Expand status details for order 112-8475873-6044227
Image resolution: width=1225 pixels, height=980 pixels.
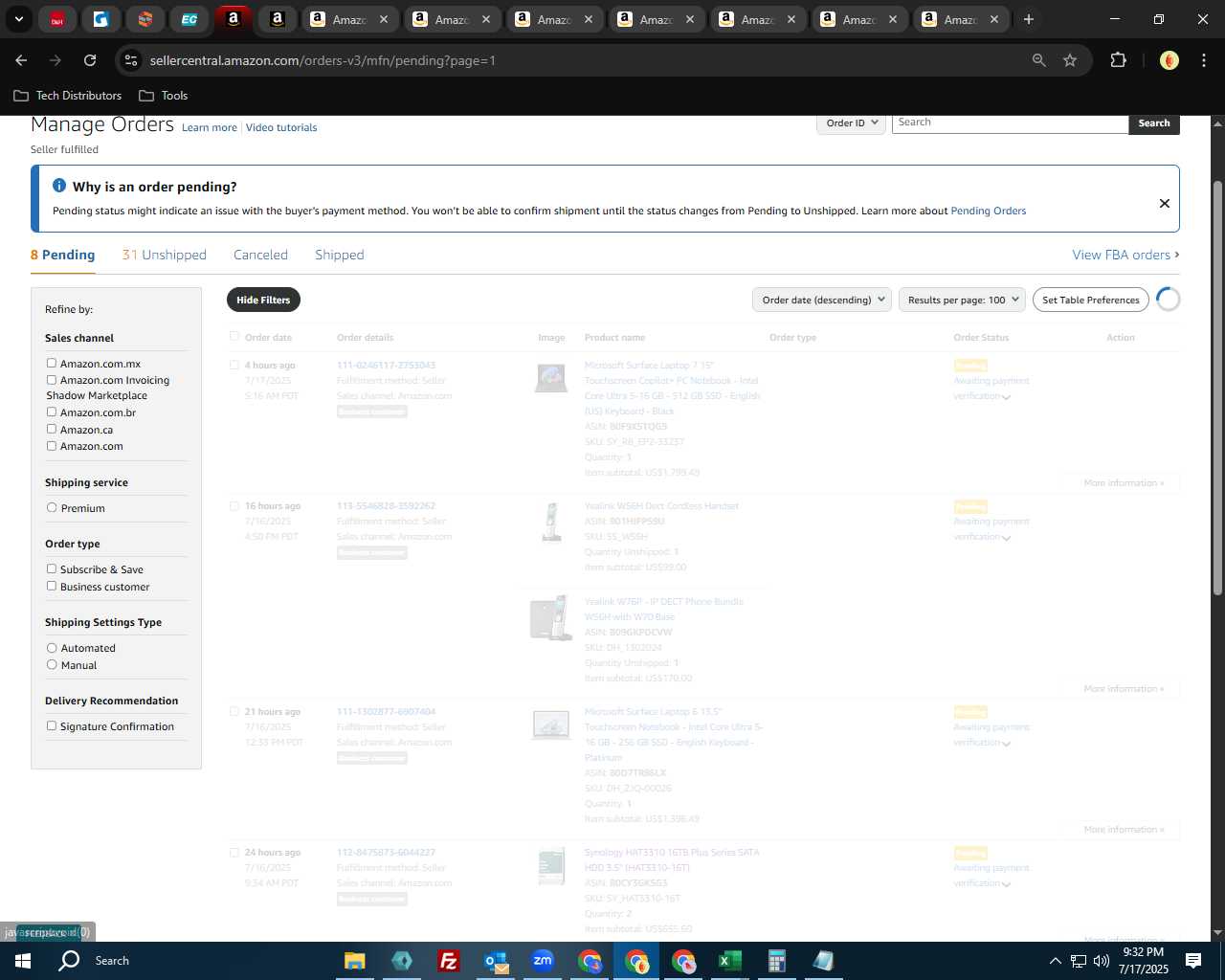(1006, 884)
